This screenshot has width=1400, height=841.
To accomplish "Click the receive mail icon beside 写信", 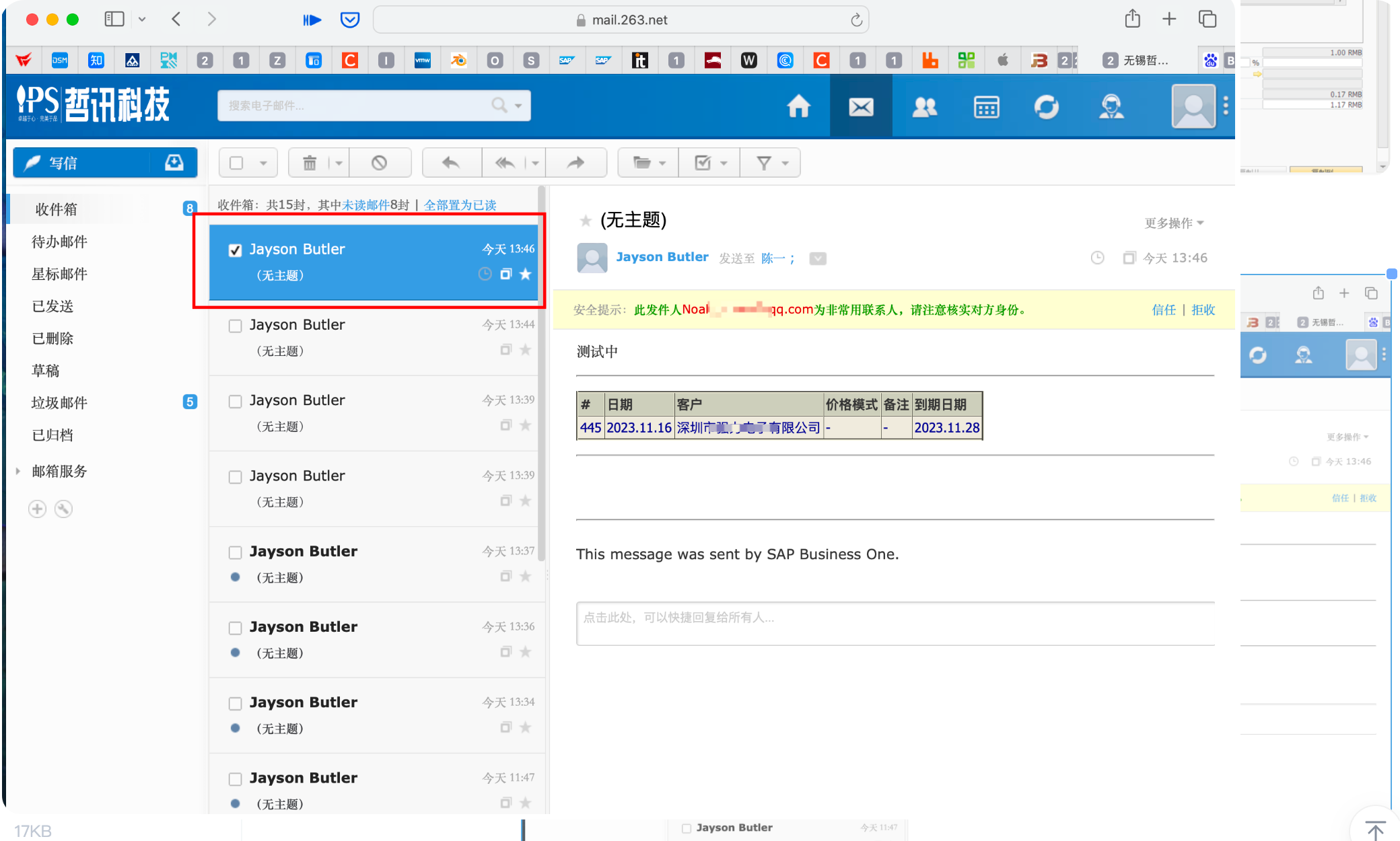I will click(x=174, y=163).
